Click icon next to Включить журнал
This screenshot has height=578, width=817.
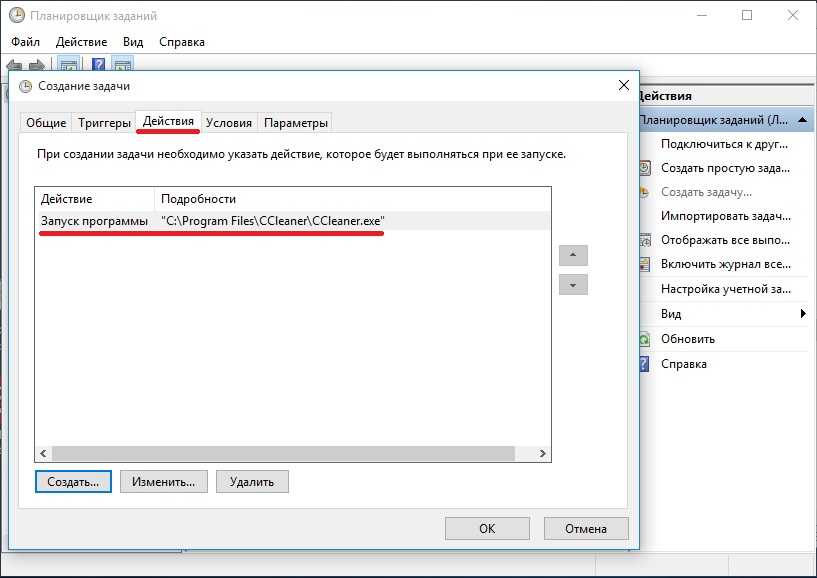tap(645, 264)
